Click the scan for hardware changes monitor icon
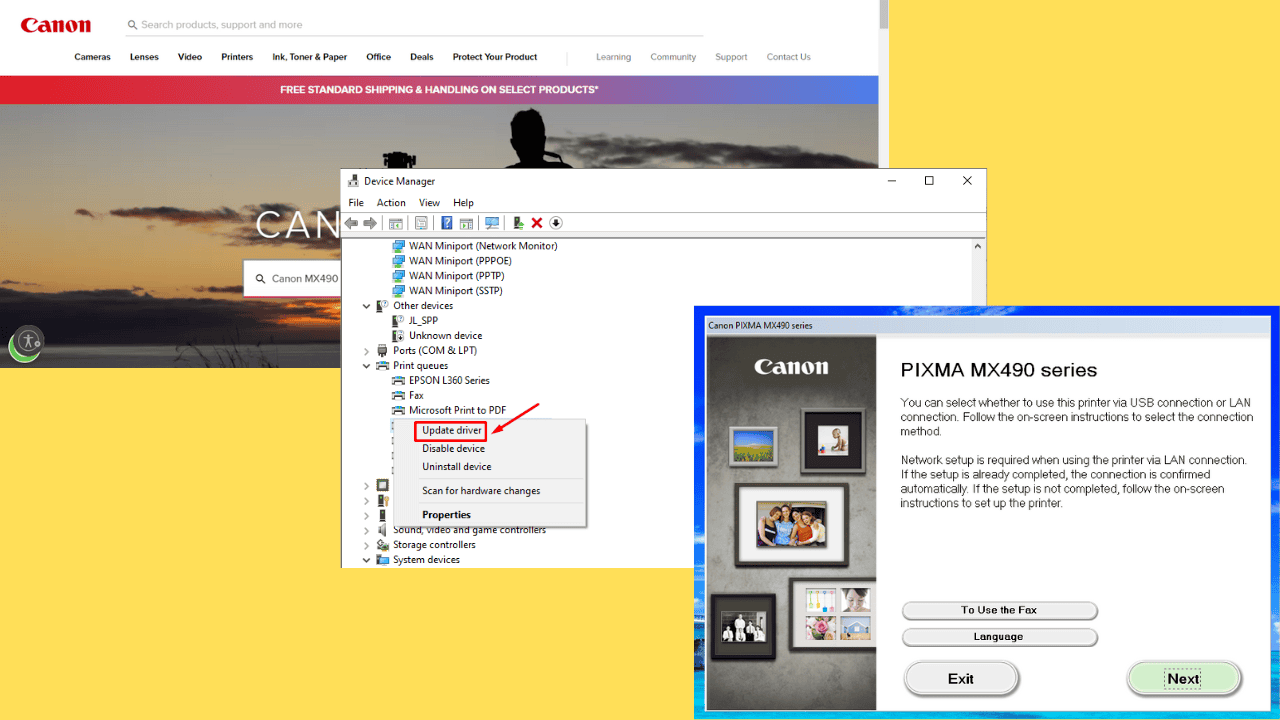Screen dimensions: 1280x720 tap(491, 223)
